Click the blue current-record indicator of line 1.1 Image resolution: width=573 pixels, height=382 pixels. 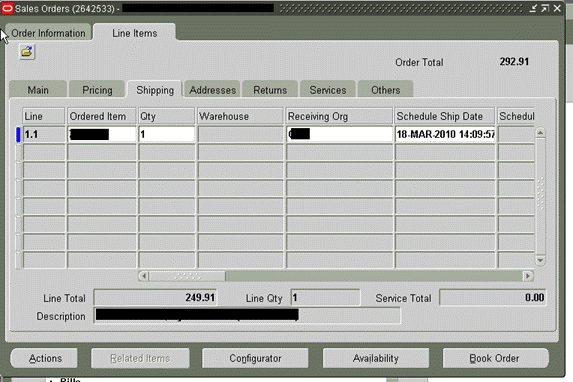pyautogui.click(x=18, y=134)
